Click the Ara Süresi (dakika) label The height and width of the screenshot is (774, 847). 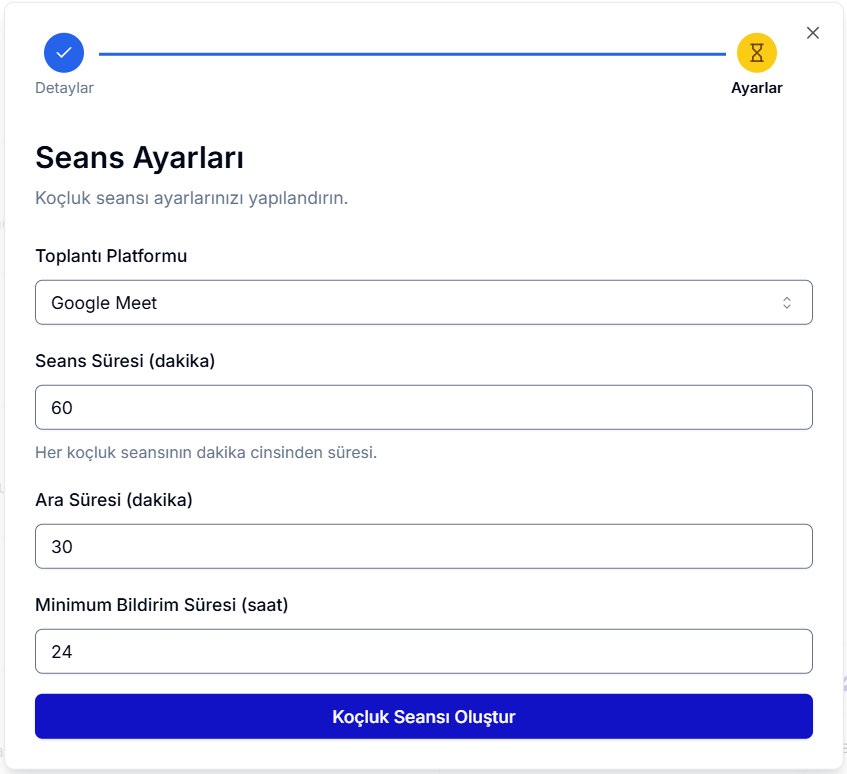point(114,500)
